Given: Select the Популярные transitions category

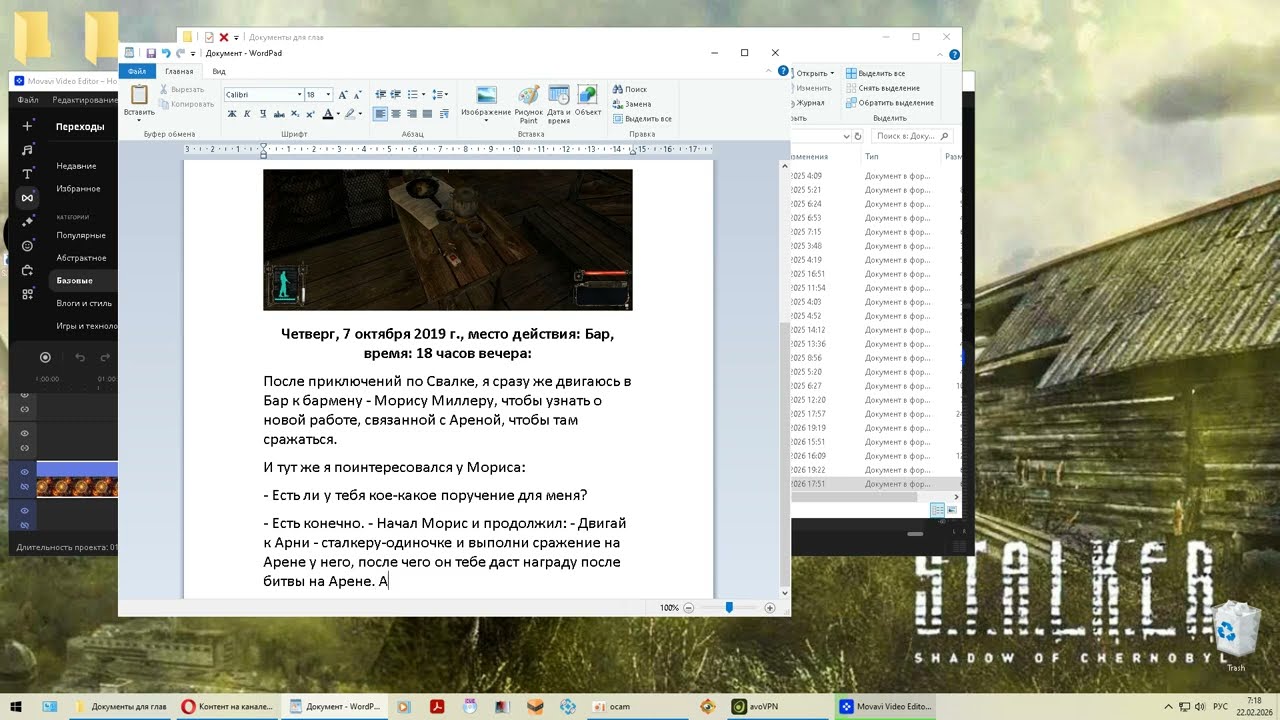Looking at the screenshot, I should pos(81,235).
